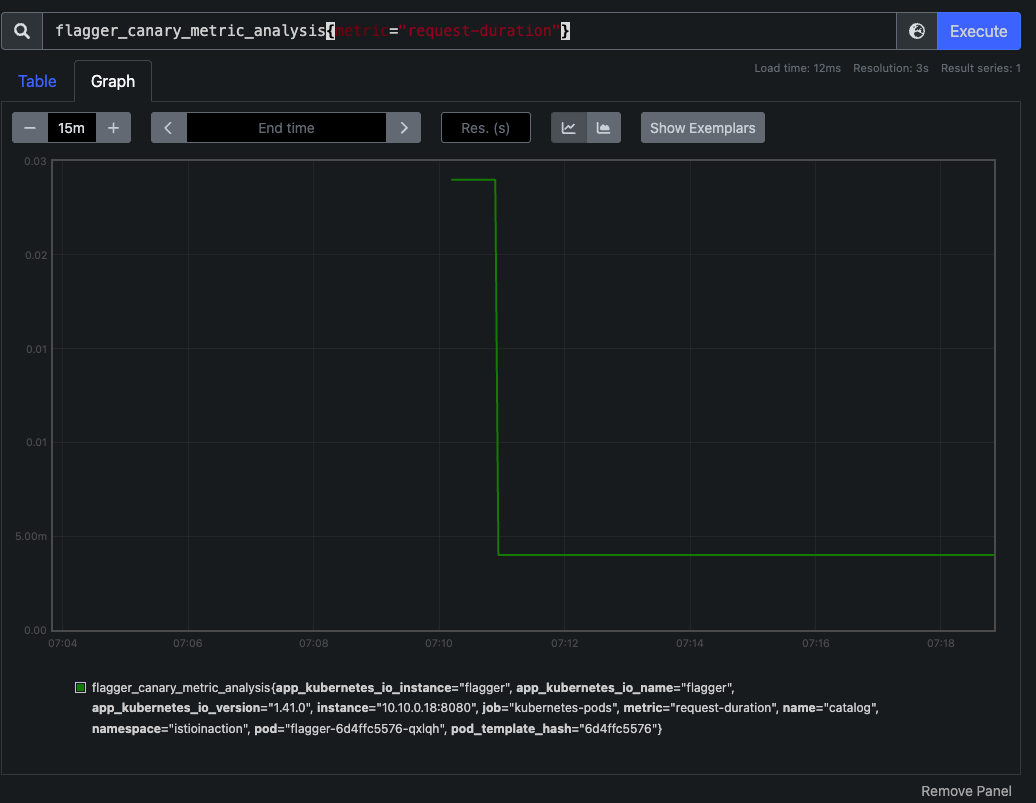Click the 07:04 x-axis label
The width and height of the screenshot is (1036, 803).
click(63, 643)
